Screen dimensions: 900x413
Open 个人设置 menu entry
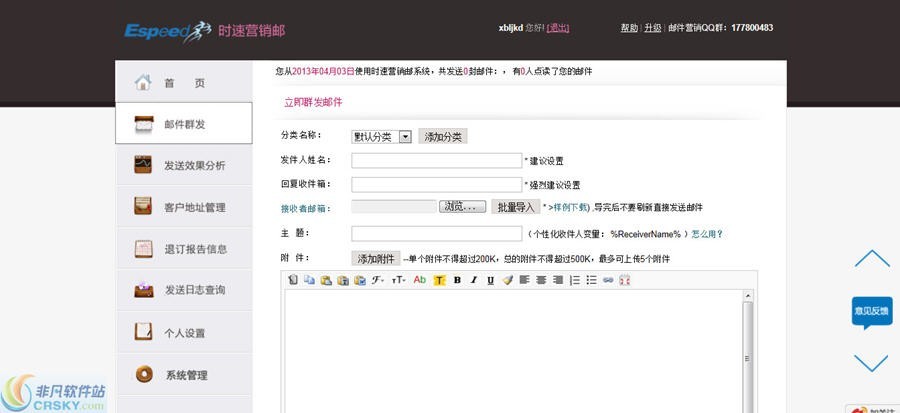(184, 333)
